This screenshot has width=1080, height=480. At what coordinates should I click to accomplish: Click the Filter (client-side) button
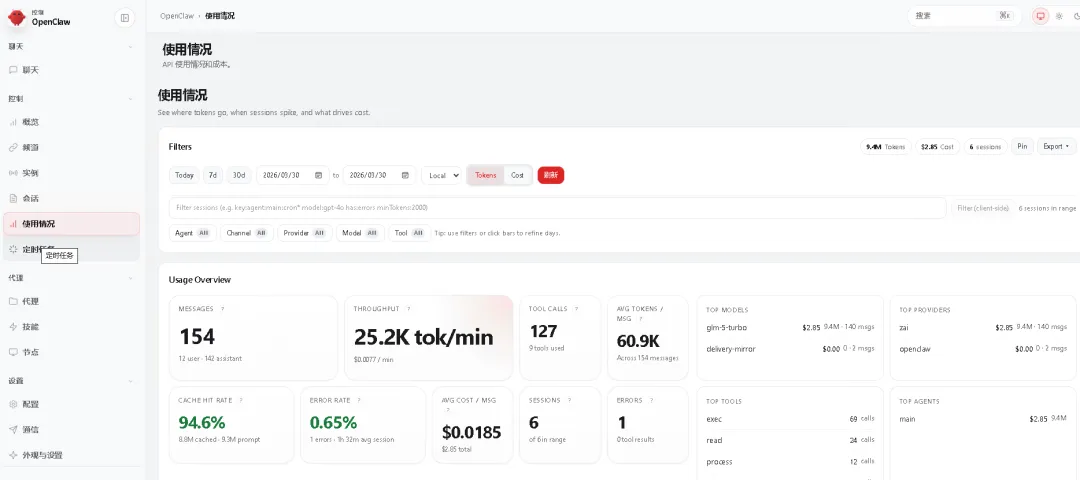[x=982, y=208]
